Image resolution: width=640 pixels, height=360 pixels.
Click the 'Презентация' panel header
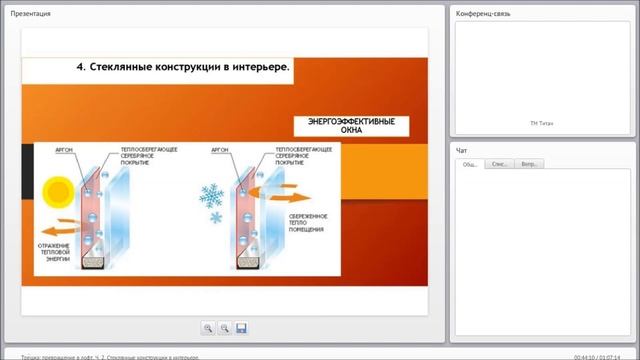[31, 13]
